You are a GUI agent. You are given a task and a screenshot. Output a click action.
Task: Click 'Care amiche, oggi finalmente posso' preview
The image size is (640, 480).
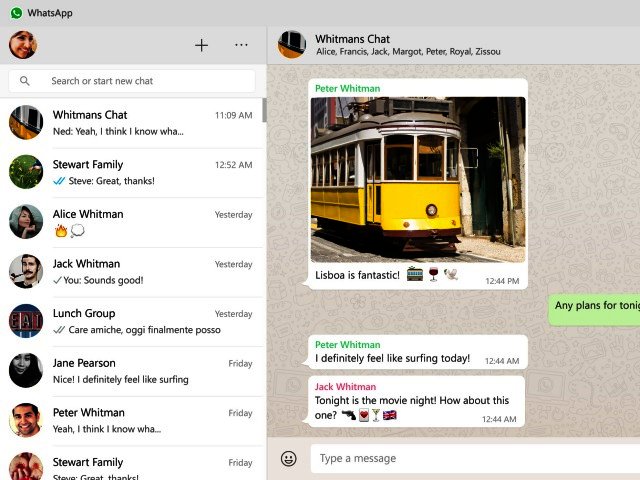tap(144, 330)
